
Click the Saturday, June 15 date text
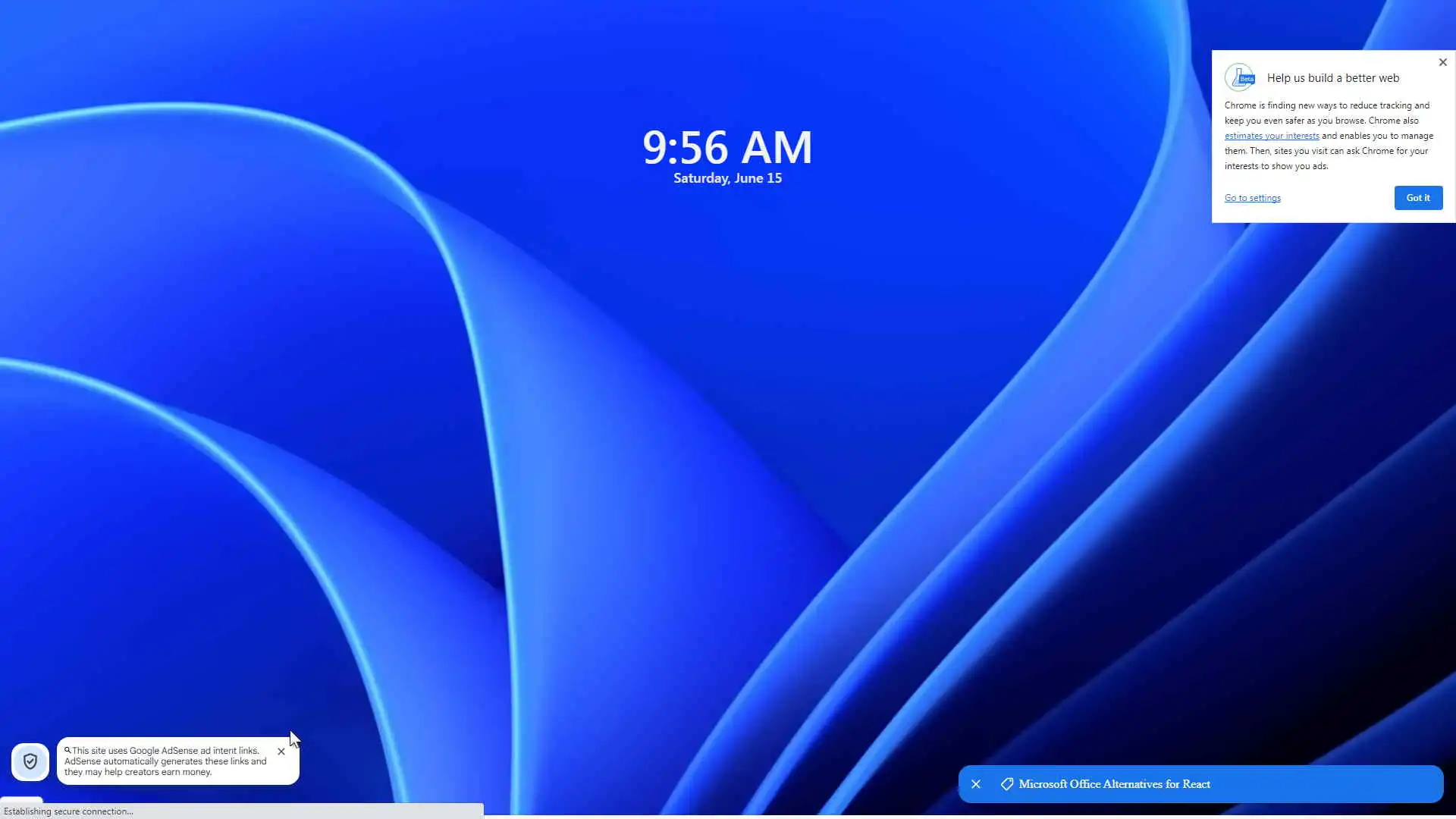pos(727,178)
